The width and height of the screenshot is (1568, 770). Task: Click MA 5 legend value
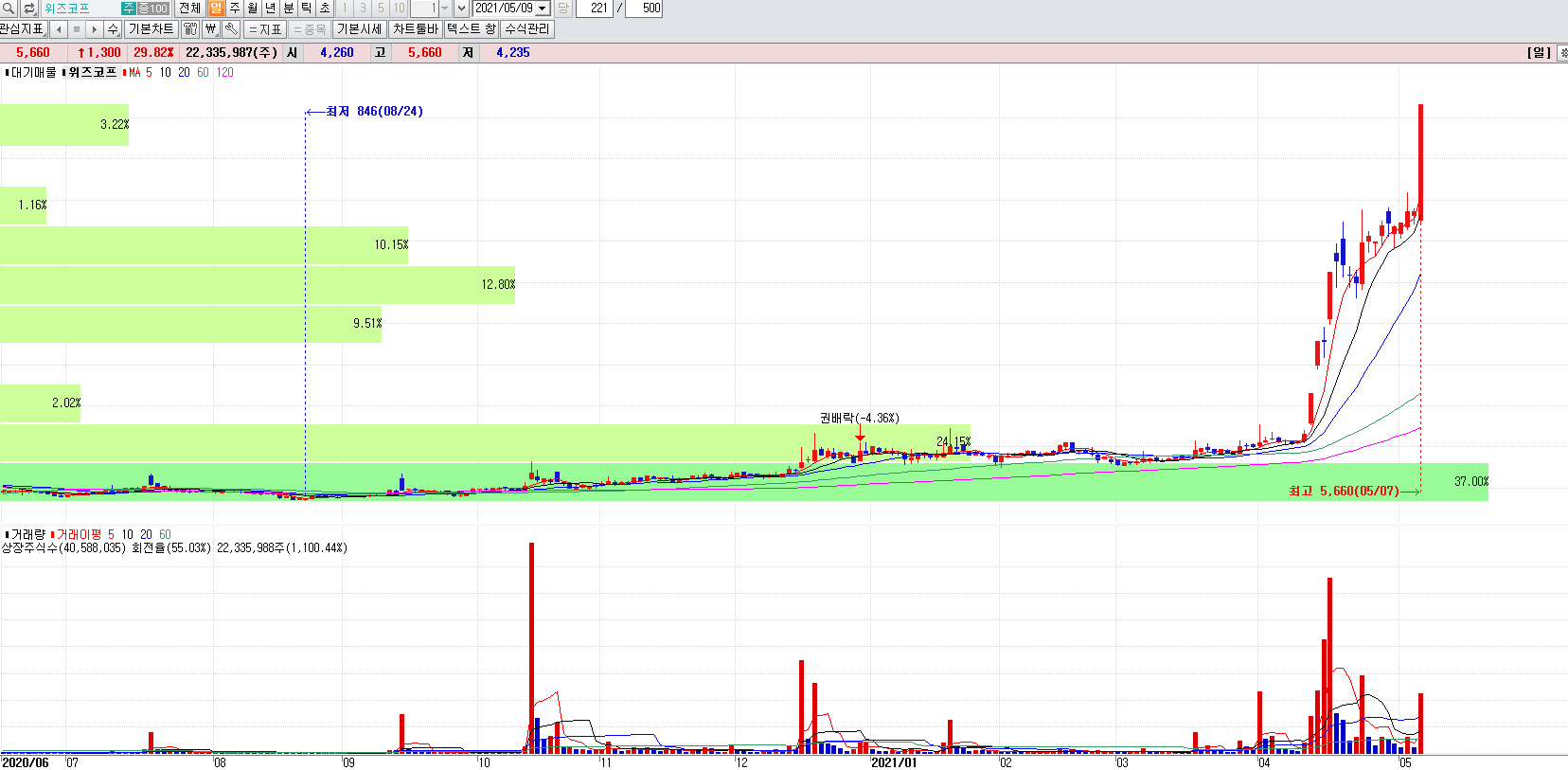tap(149, 72)
